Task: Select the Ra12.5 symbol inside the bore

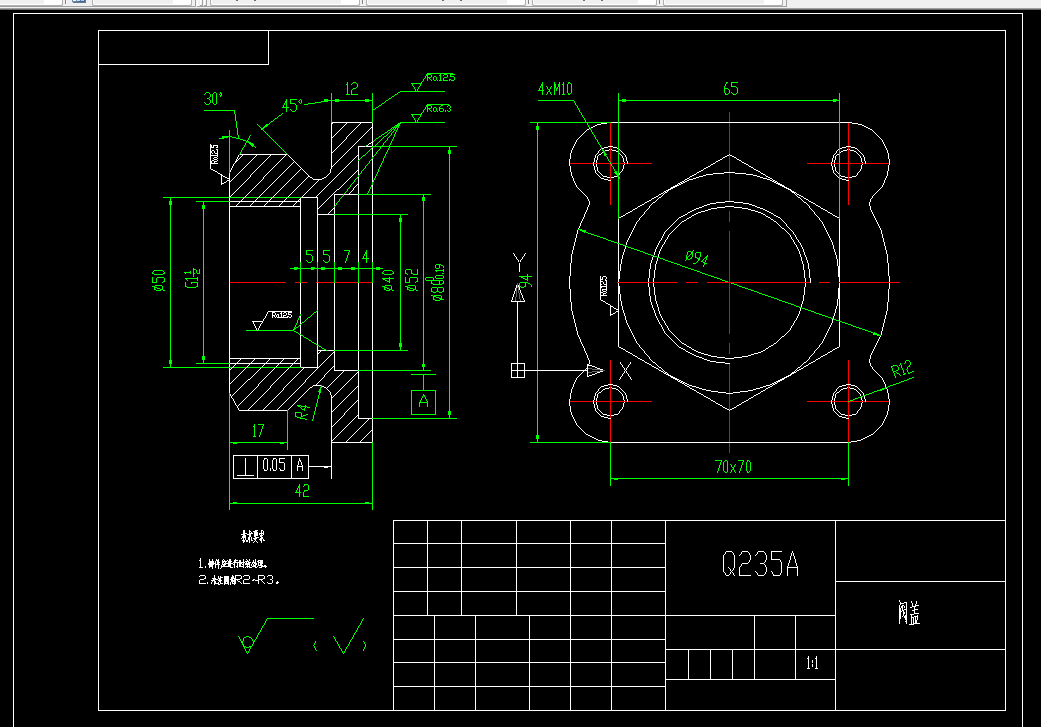Action: (x=273, y=320)
